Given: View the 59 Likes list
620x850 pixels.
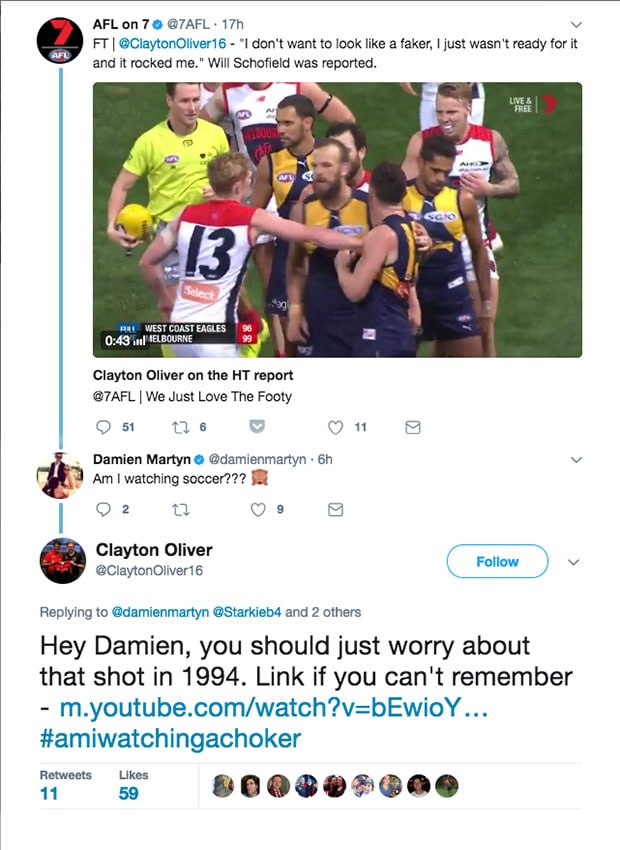Looking at the screenshot, I should tap(133, 784).
